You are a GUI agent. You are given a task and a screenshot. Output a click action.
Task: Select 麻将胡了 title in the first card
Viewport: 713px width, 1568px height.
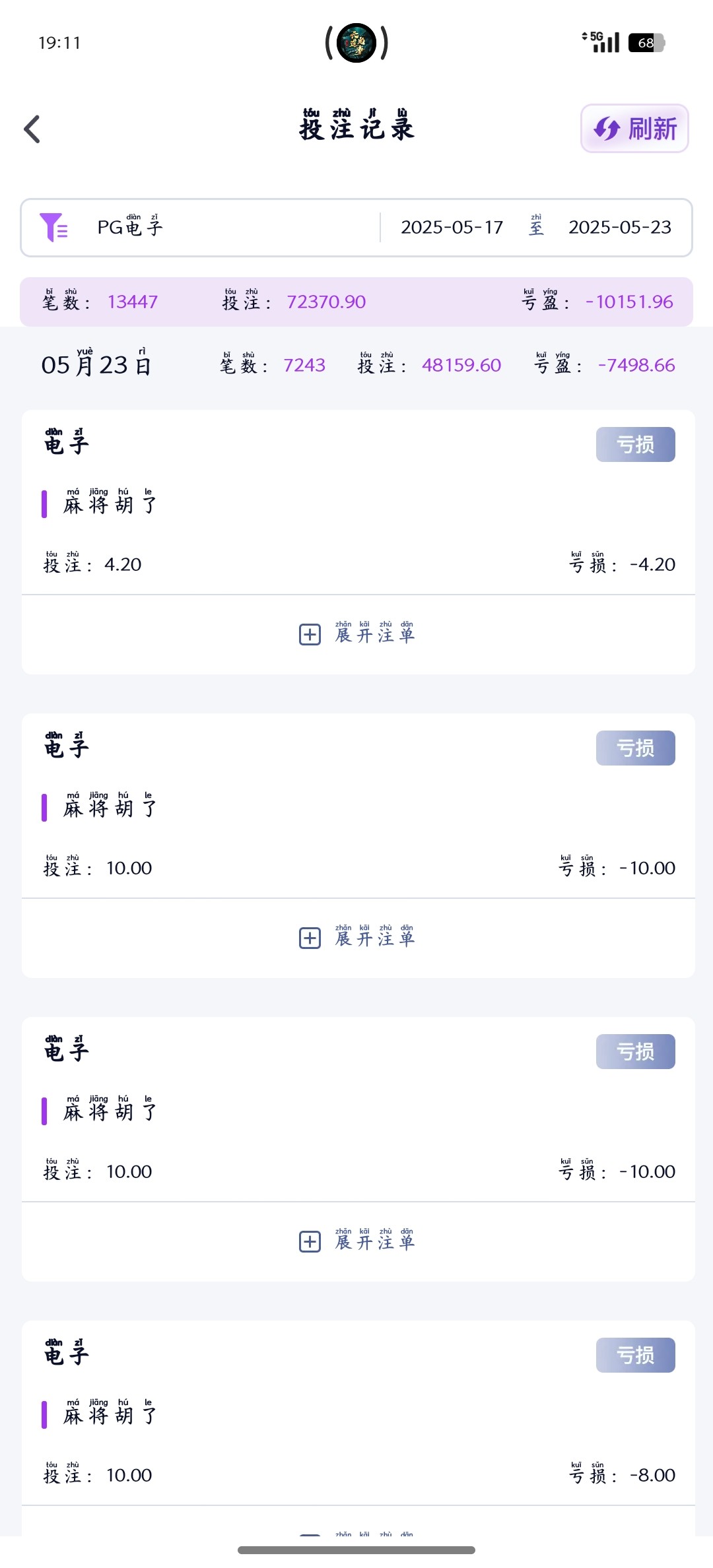coord(110,505)
